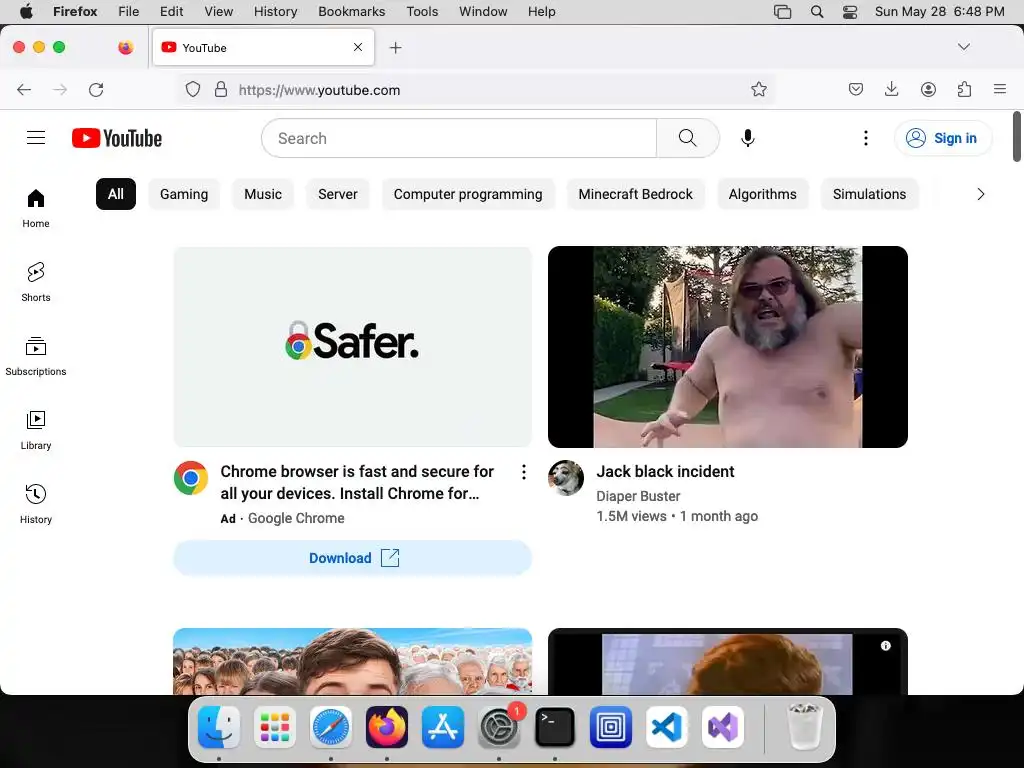Click the info icon on bottom-right video
This screenshot has width=1024, height=768.
[x=886, y=646]
